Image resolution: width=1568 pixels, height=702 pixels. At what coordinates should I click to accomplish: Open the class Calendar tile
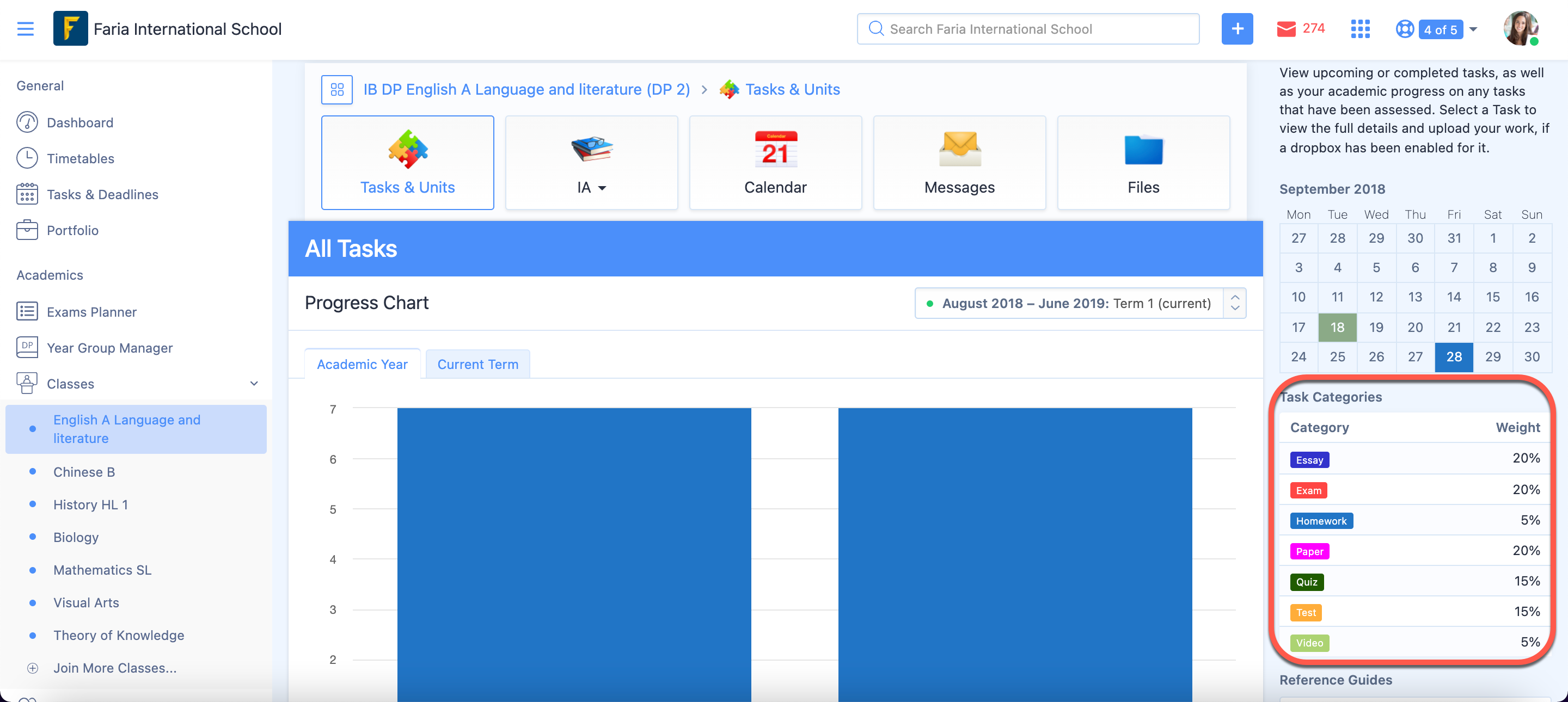pyautogui.click(x=775, y=162)
